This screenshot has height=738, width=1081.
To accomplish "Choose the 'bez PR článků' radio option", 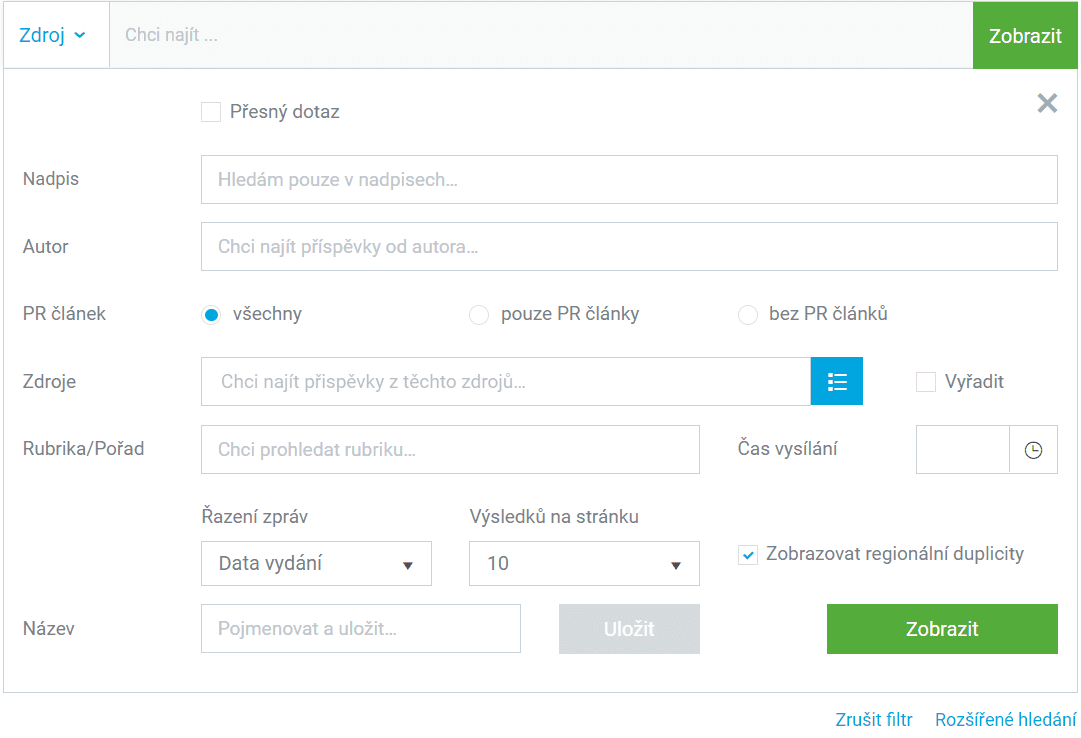I will coord(747,315).
